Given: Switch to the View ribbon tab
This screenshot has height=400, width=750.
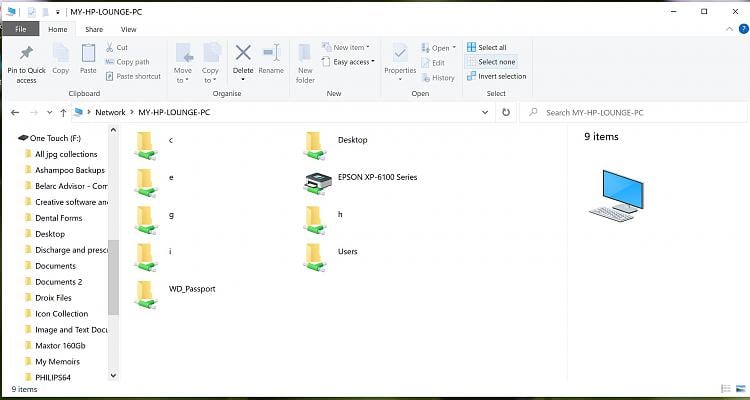Looking at the screenshot, I should (x=128, y=29).
